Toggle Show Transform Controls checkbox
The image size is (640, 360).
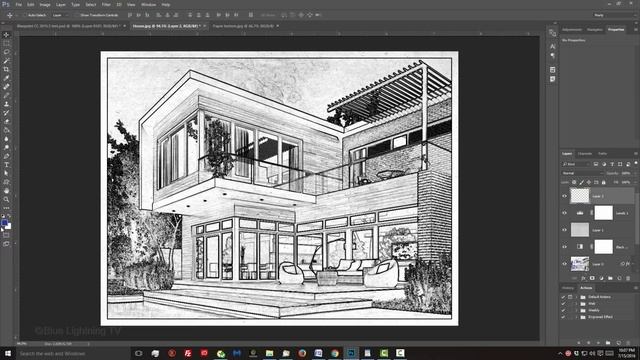pyautogui.click(x=77, y=15)
